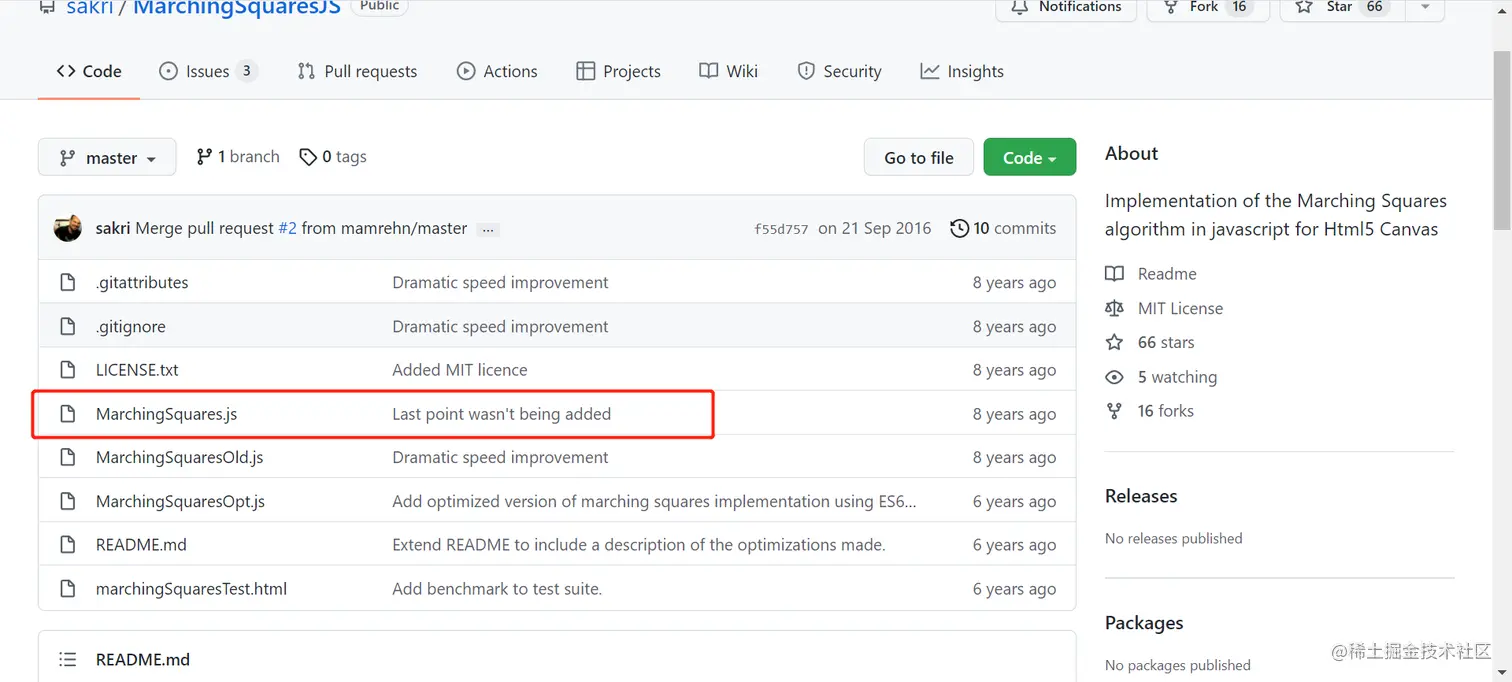Click the book icon next to Readme
Viewport: 1512px width, 682px height.
click(1114, 274)
